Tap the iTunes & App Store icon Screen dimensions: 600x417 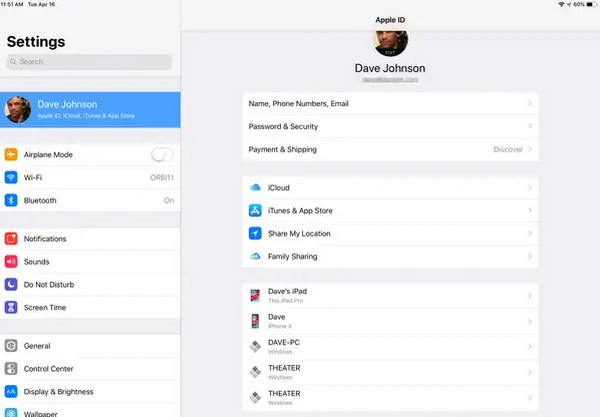(255, 210)
